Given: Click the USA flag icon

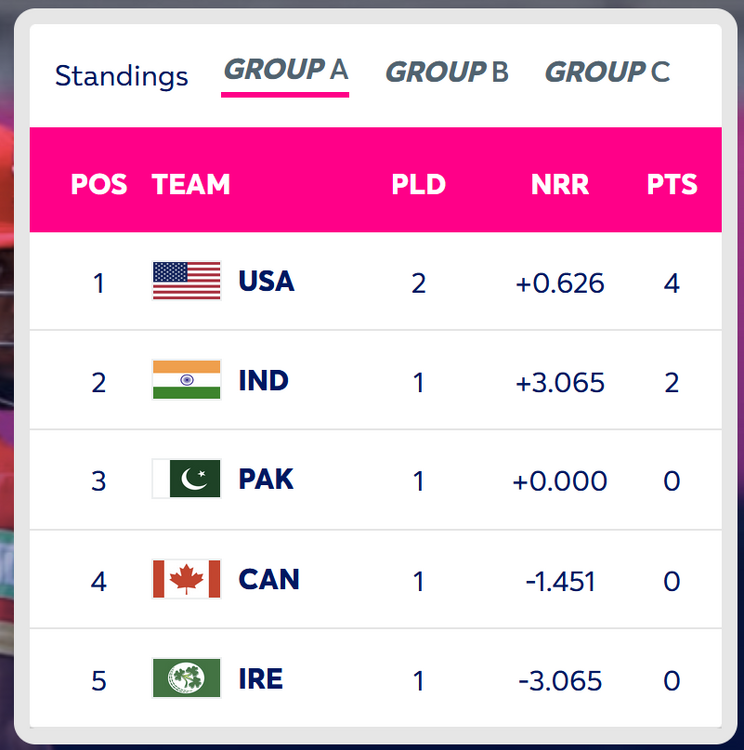Looking at the screenshot, I should (186, 281).
